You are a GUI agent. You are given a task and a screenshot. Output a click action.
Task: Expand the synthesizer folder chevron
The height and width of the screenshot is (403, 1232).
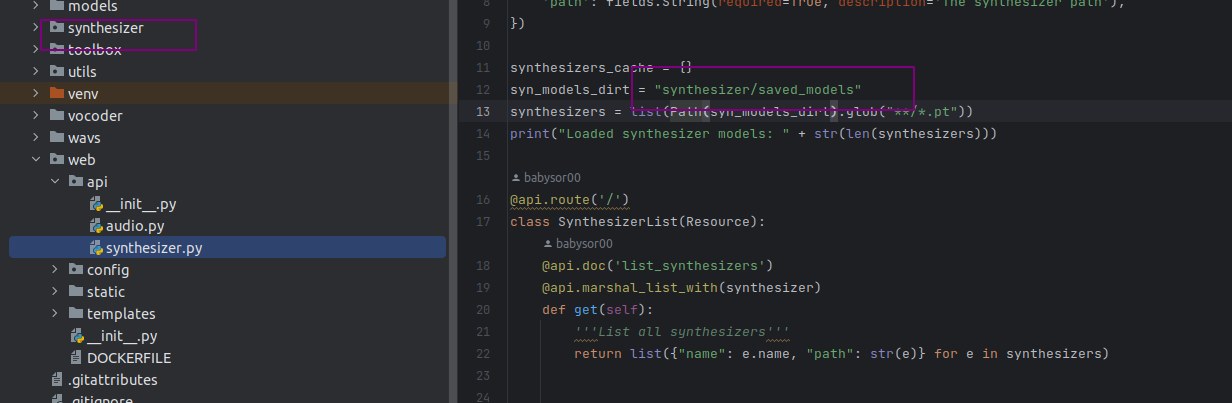click(36, 28)
